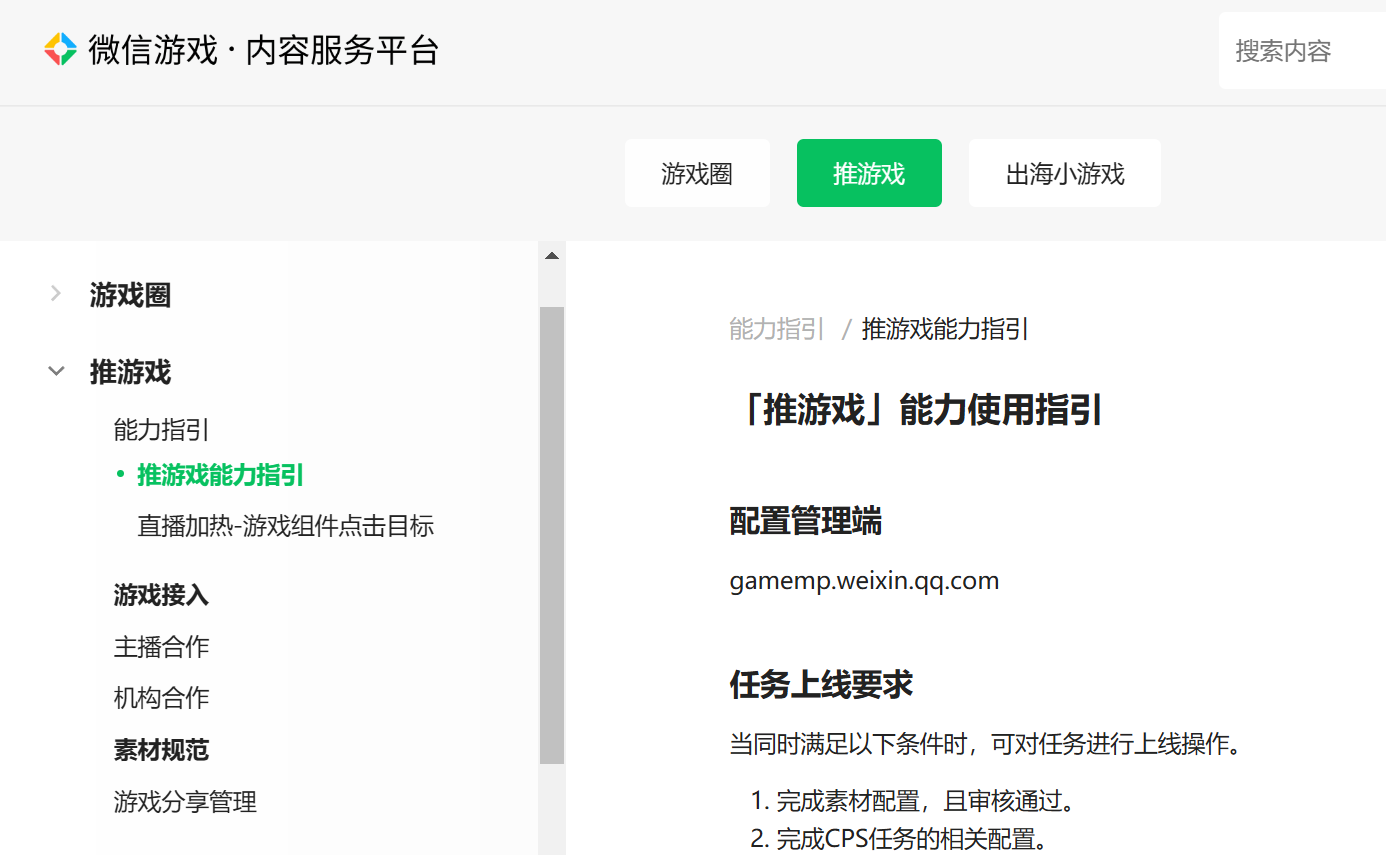Open the 微信游戏 · 内容服务平台 home title
The image size is (1386, 855).
click(x=264, y=50)
